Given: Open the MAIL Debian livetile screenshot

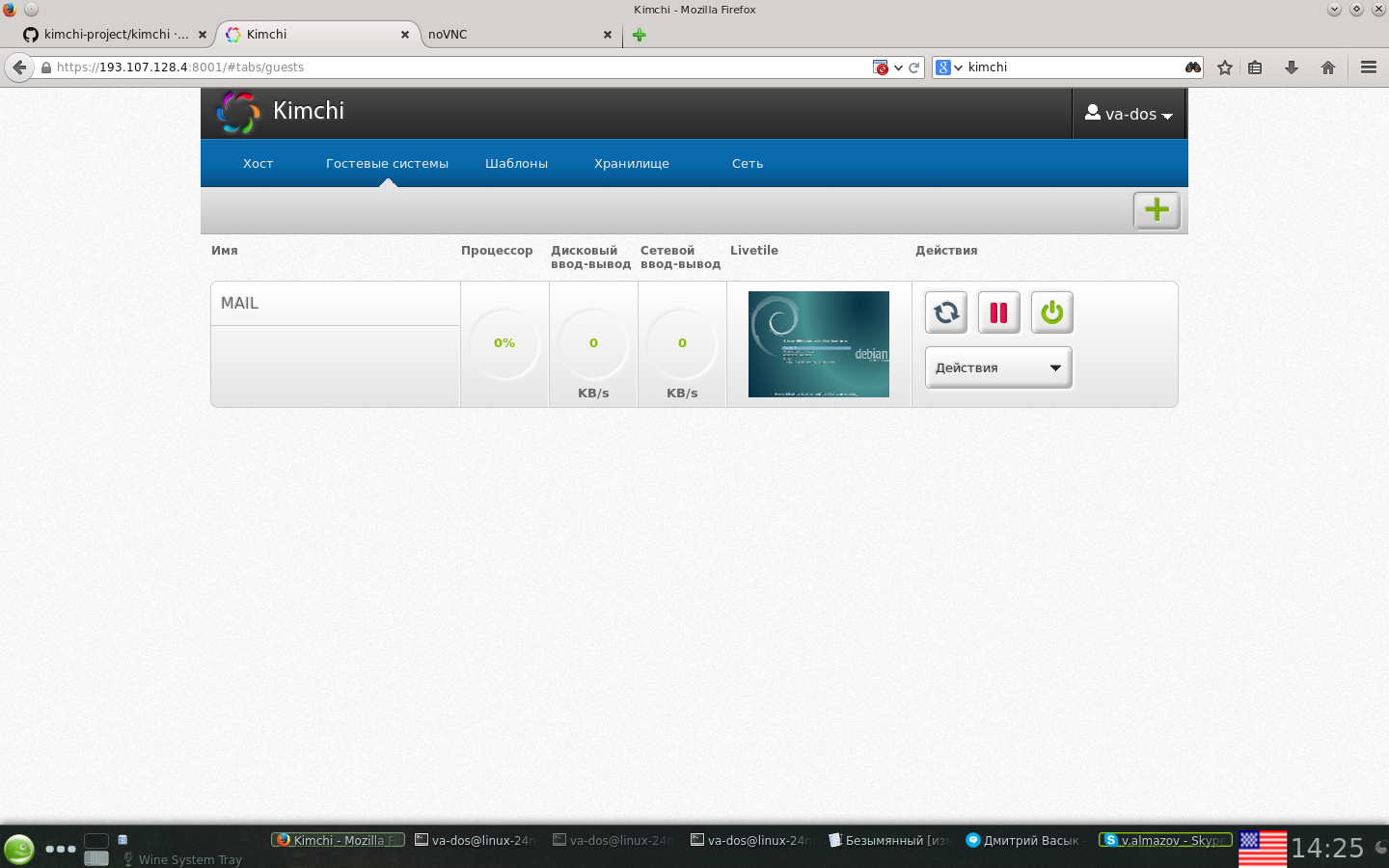Looking at the screenshot, I should click(x=819, y=344).
